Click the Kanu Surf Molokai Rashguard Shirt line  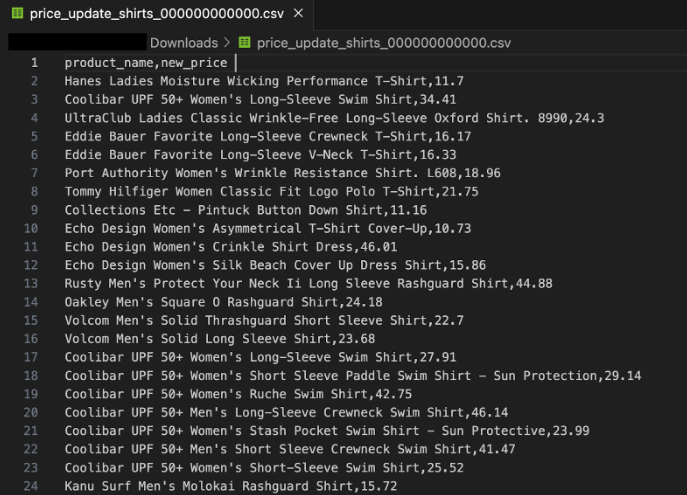pos(231,486)
